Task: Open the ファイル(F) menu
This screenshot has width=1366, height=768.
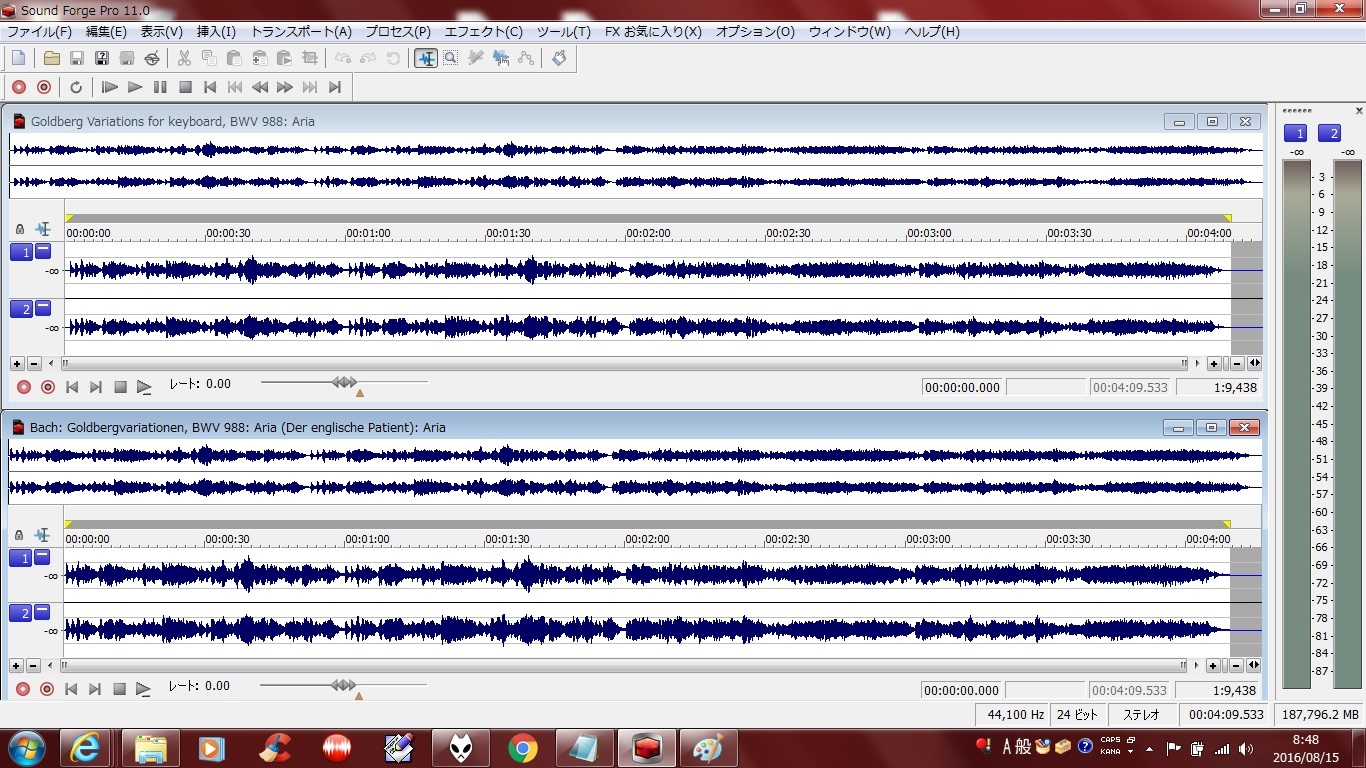Action: tap(39, 31)
